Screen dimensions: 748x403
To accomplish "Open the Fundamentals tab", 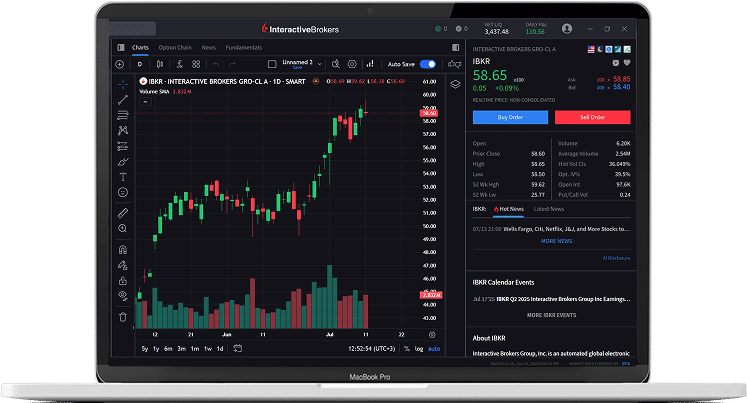I will pos(244,47).
